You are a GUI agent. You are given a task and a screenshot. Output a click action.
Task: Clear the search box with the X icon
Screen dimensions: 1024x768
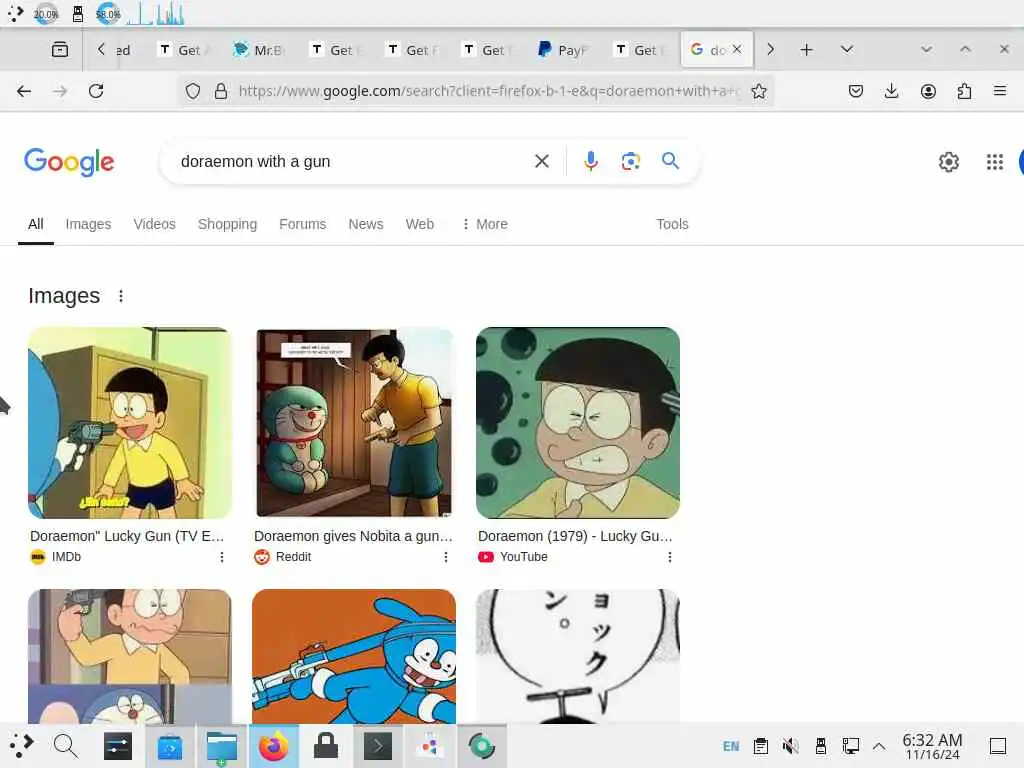541,161
